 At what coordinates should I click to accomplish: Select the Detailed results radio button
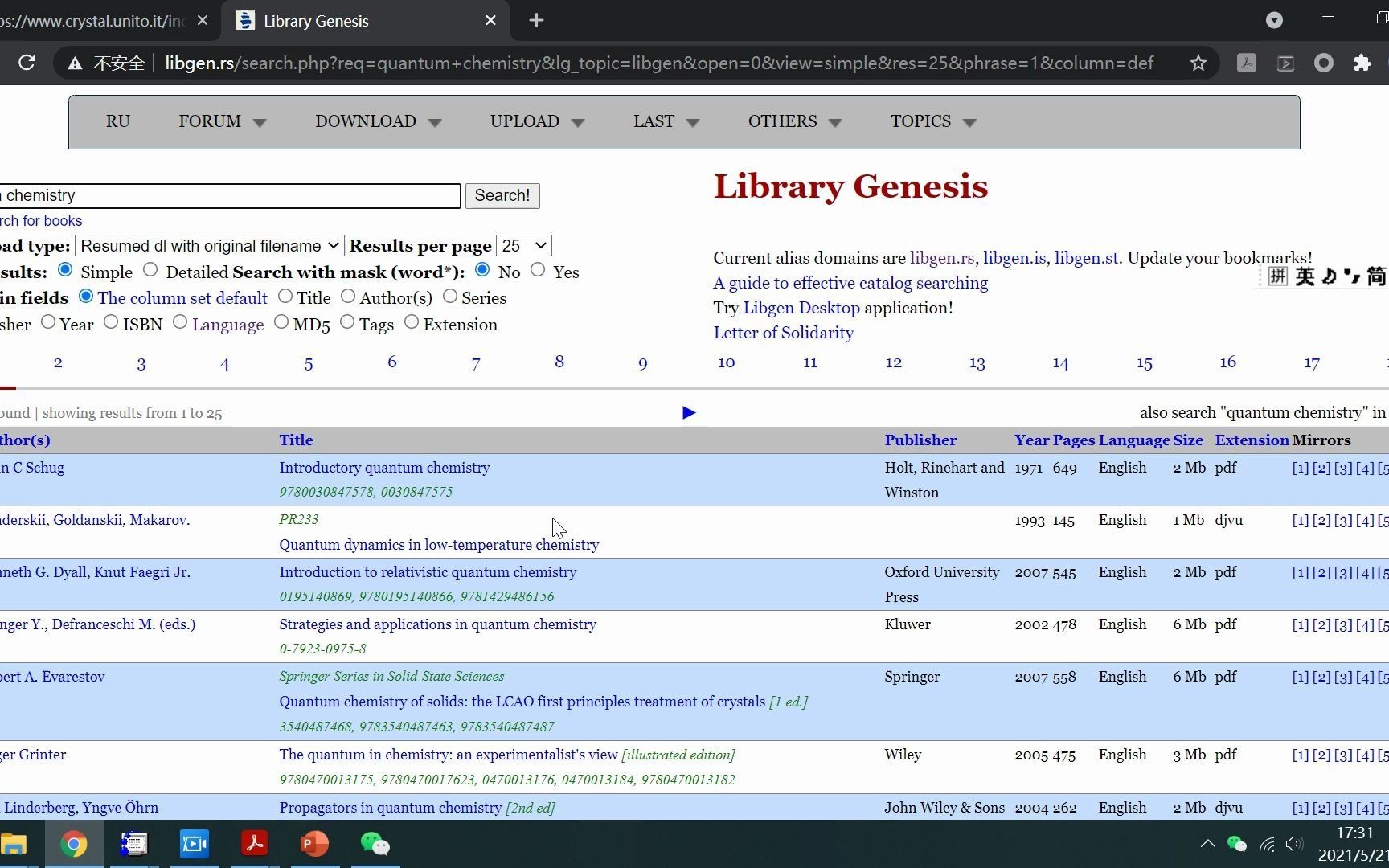point(150,270)
